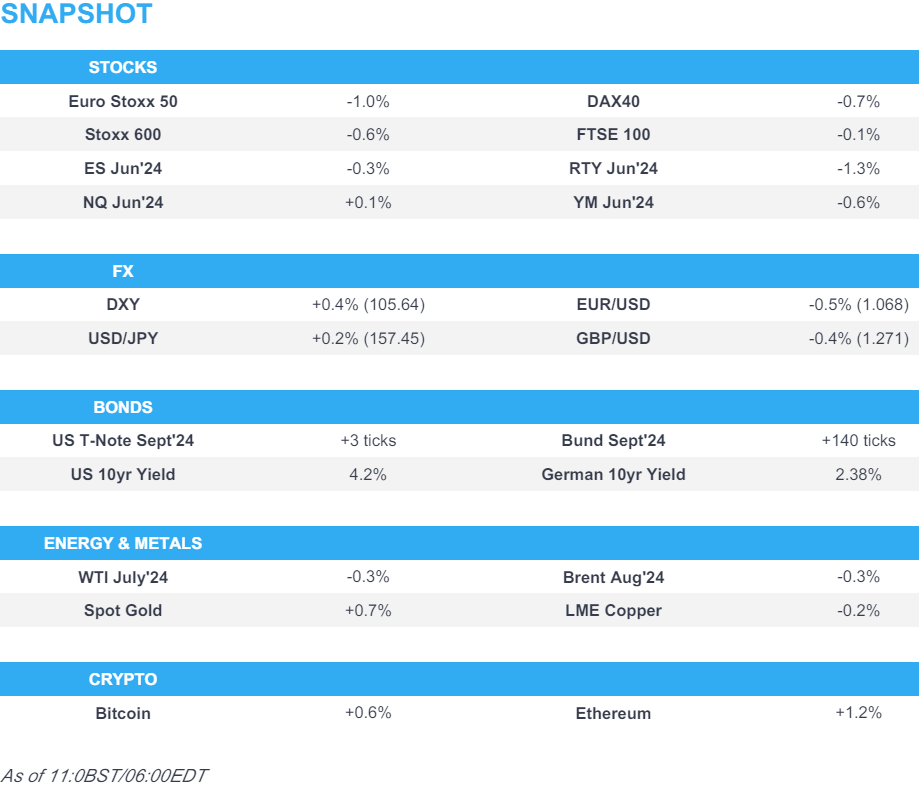Click the EUR/USD value -0.5% (1.068)
This screenshot has width=919, height=789.
pyautogui.click(x=858, y=305)
